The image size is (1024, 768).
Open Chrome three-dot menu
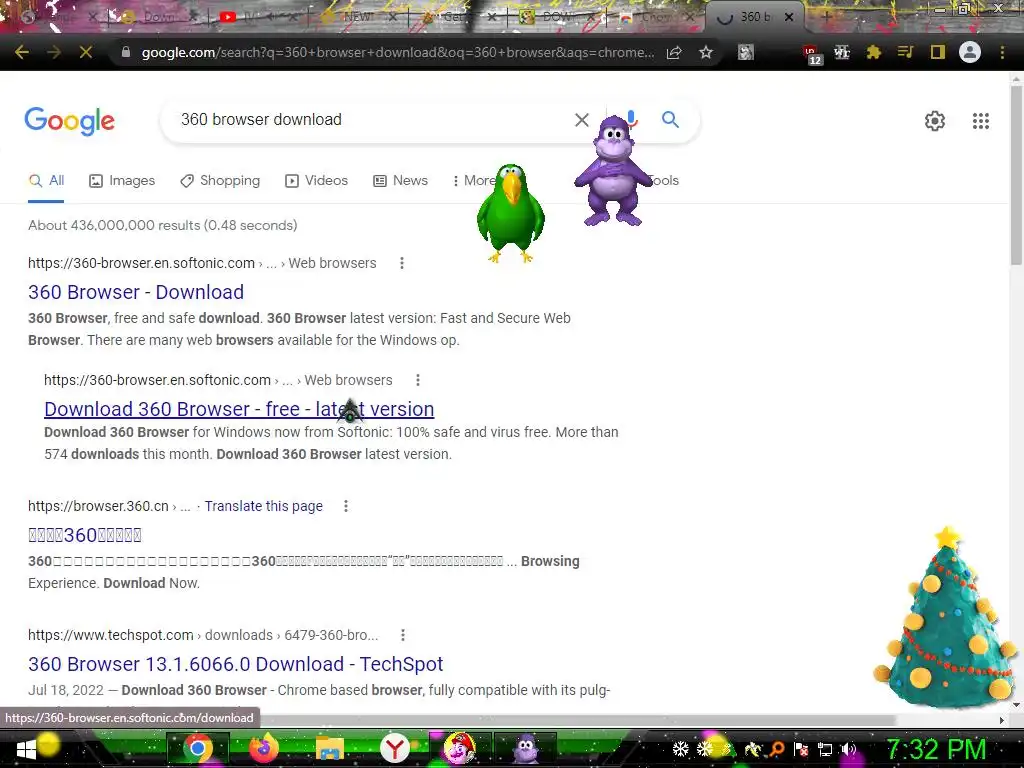(1002, 52)
